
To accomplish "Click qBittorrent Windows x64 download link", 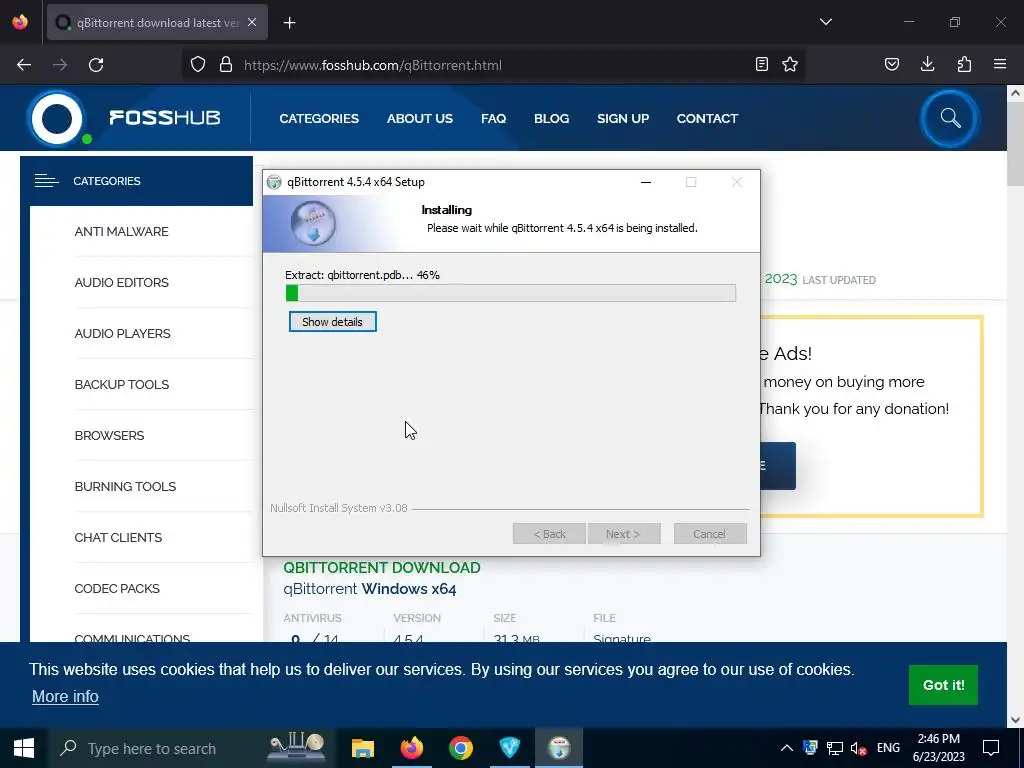I will click(370, 589).
